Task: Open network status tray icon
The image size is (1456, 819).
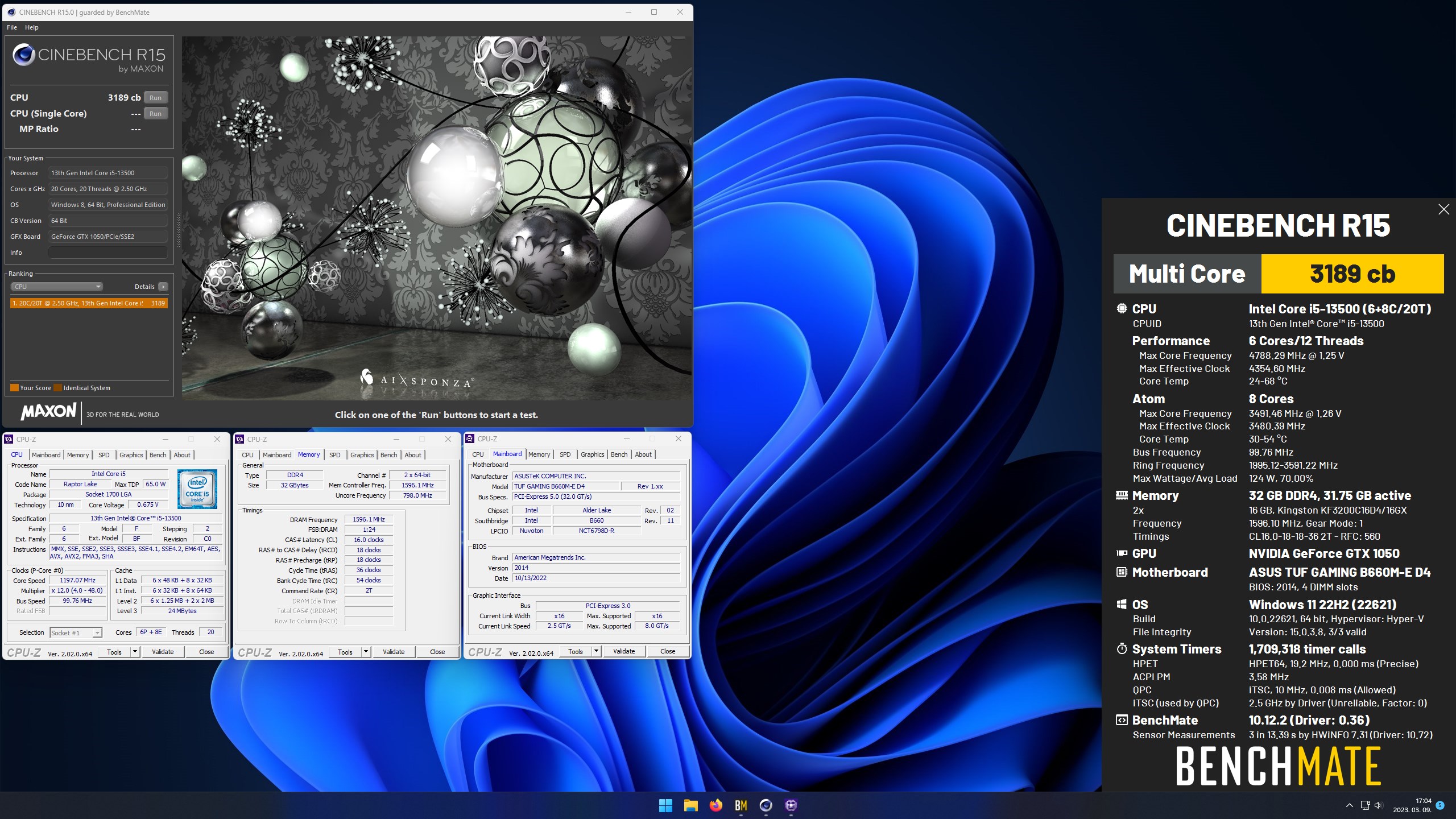Action: point(1365,805)
